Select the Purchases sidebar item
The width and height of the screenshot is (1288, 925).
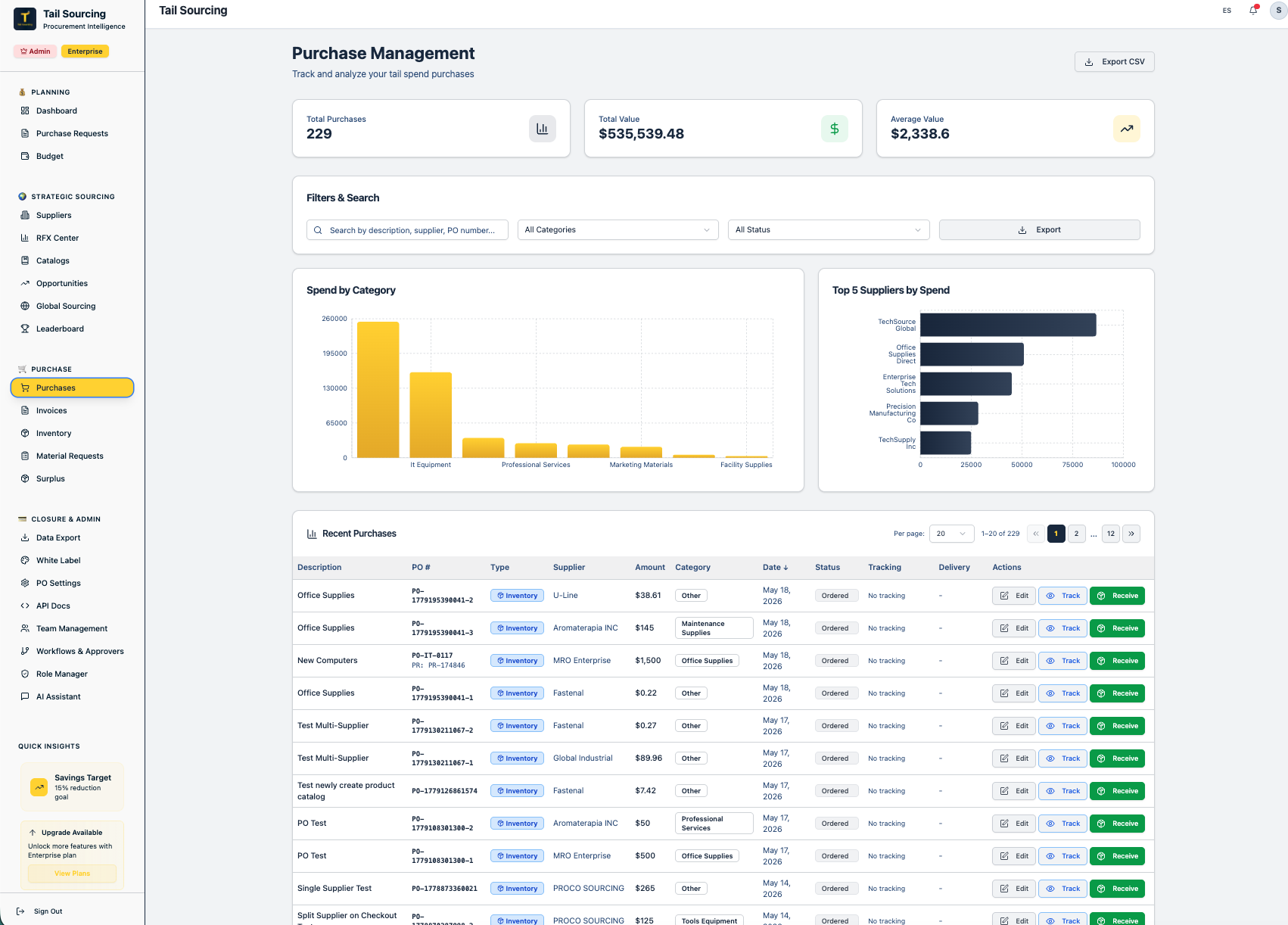pos(72,388)
